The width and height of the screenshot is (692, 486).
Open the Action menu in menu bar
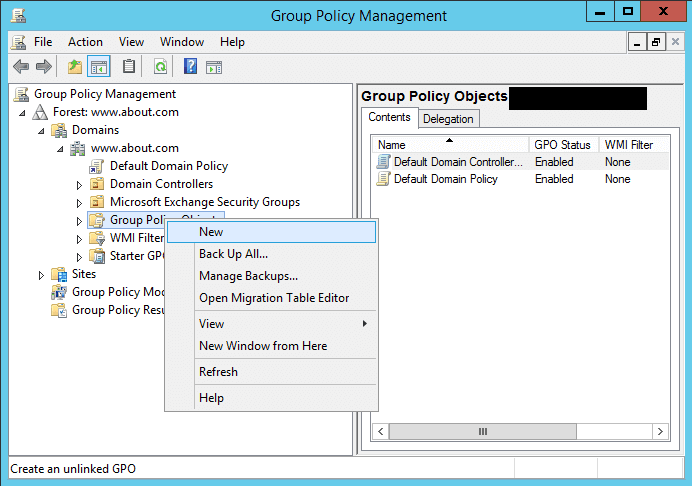[x=85, y=42]
